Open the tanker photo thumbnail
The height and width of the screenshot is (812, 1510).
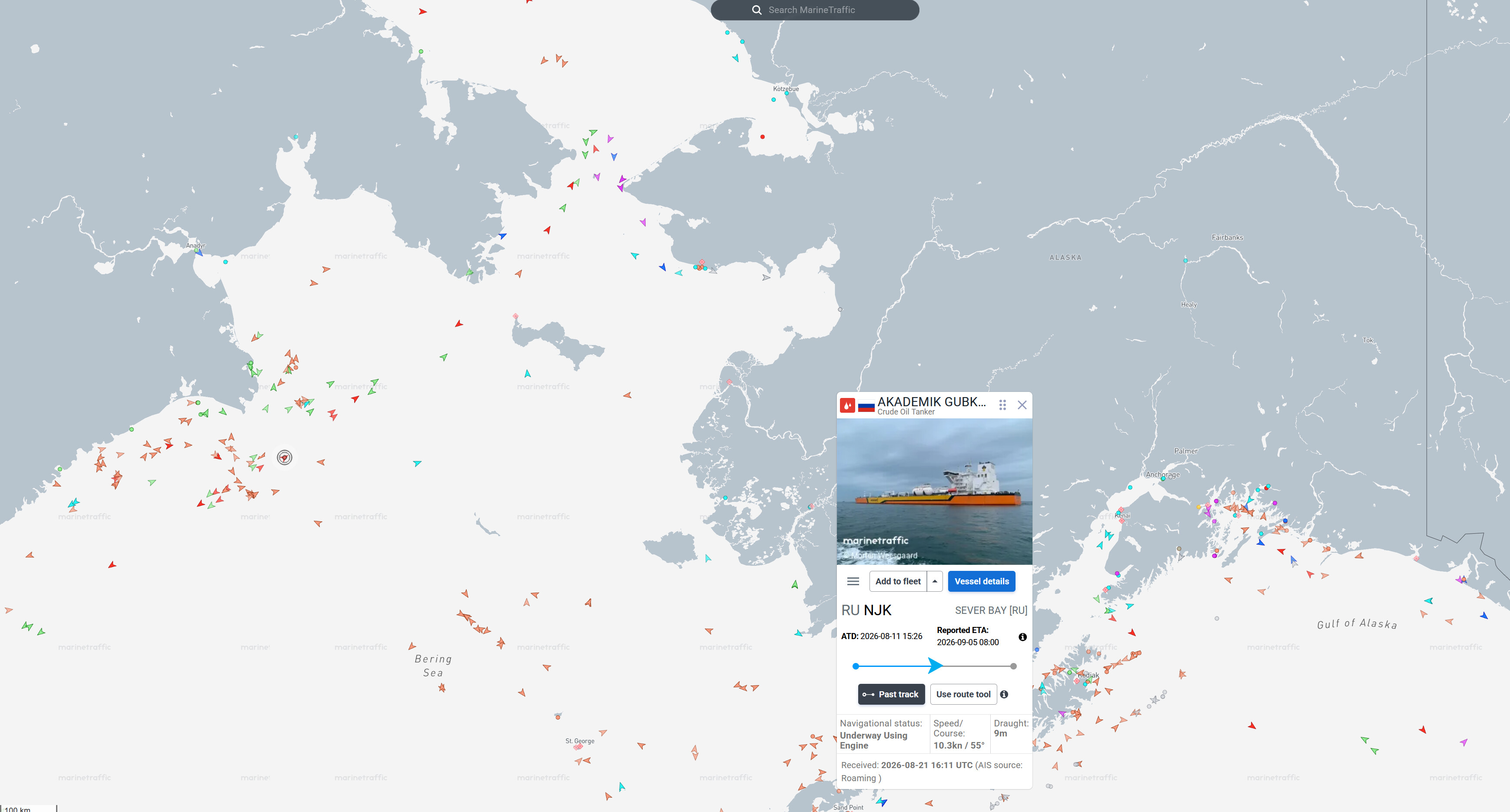934,491
